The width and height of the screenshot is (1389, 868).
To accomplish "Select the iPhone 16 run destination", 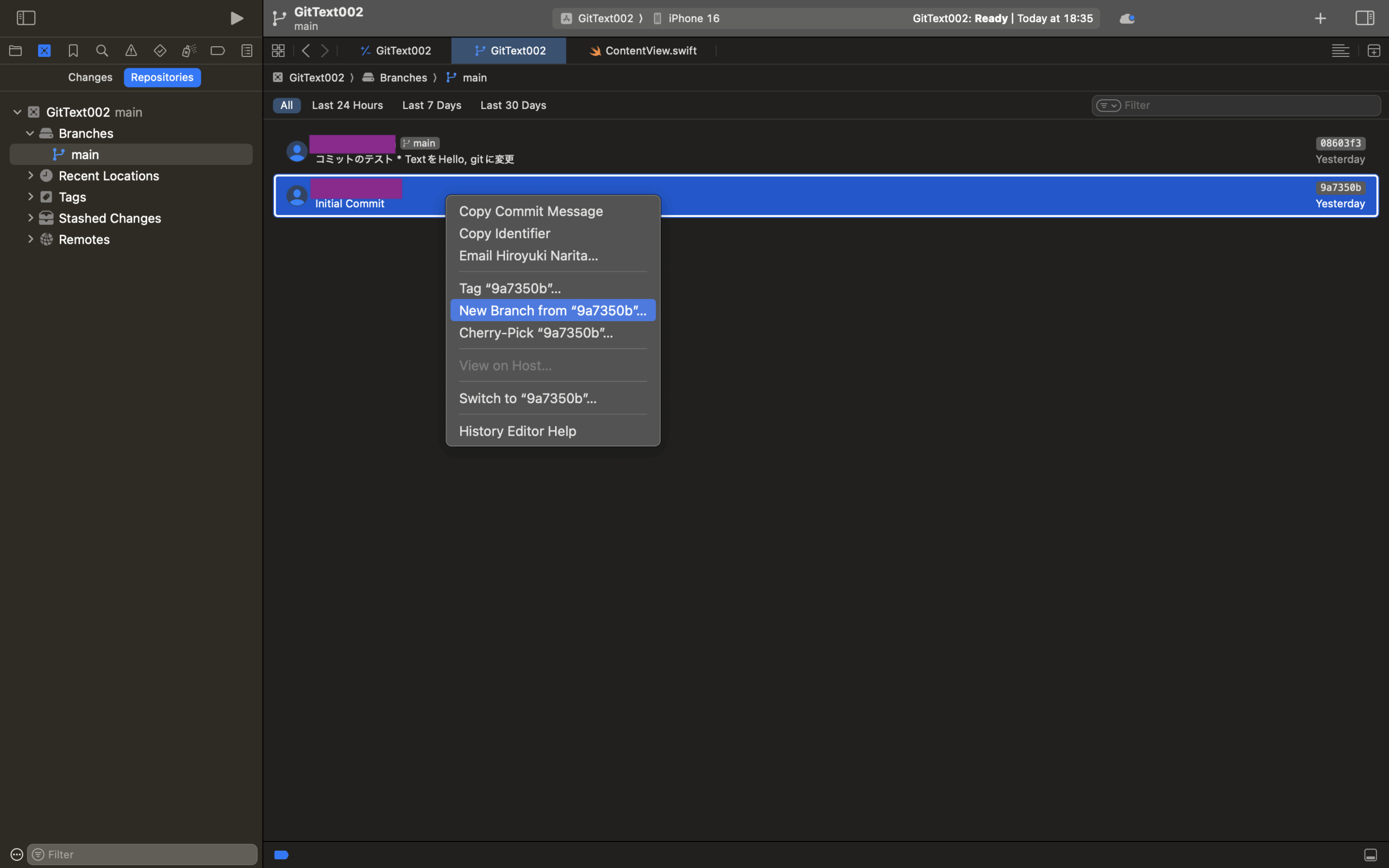I will (x=686, y=18).
